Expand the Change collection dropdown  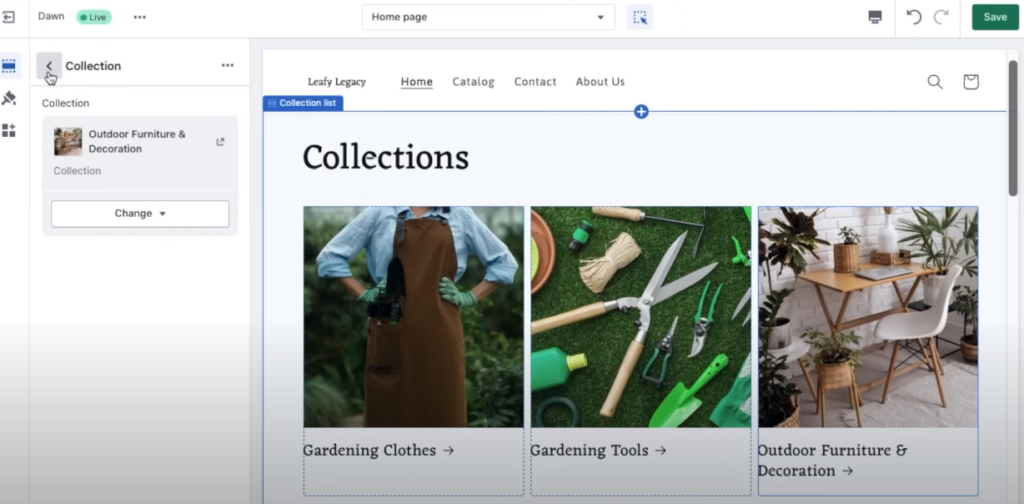[140, 213]
